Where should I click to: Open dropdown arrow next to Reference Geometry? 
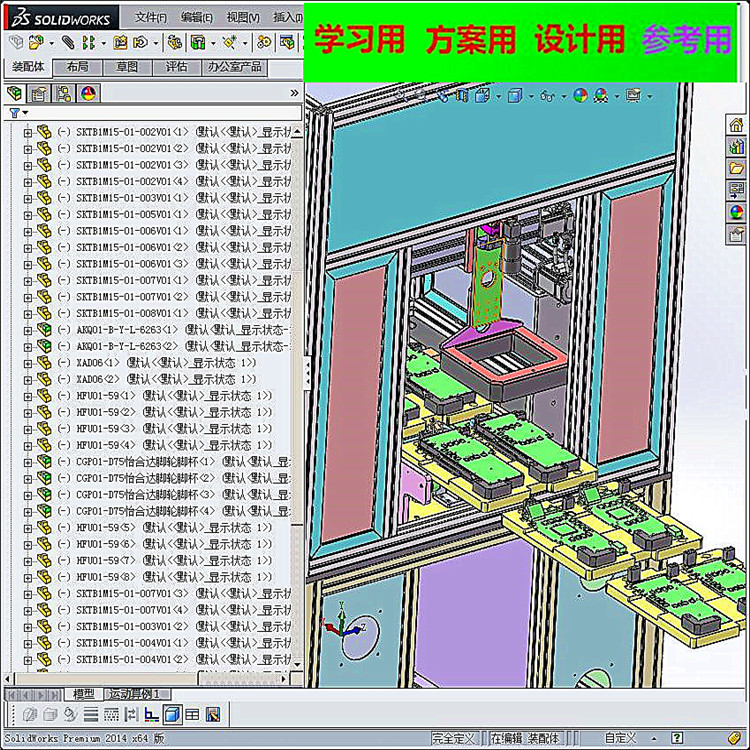click(x=245, y=44)
